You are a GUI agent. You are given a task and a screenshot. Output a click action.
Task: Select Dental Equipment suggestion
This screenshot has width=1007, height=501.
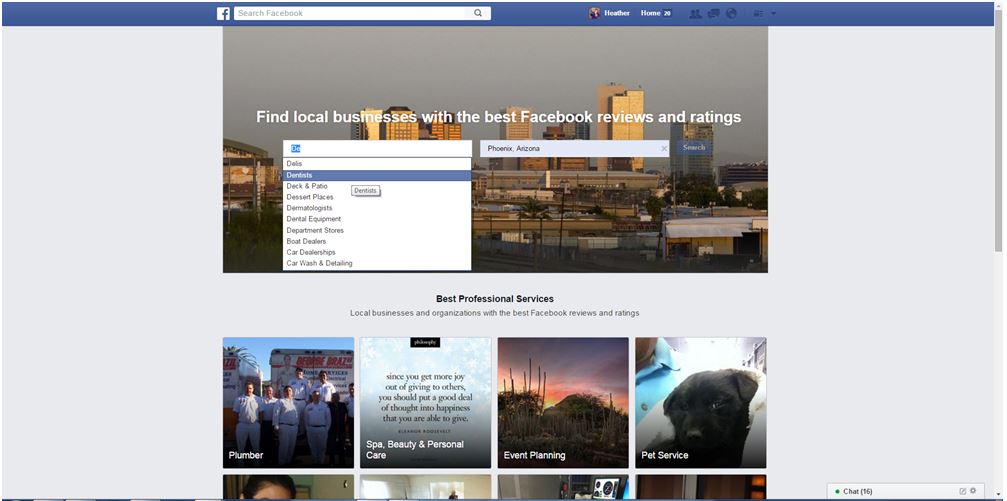click(x=377, y=219)
